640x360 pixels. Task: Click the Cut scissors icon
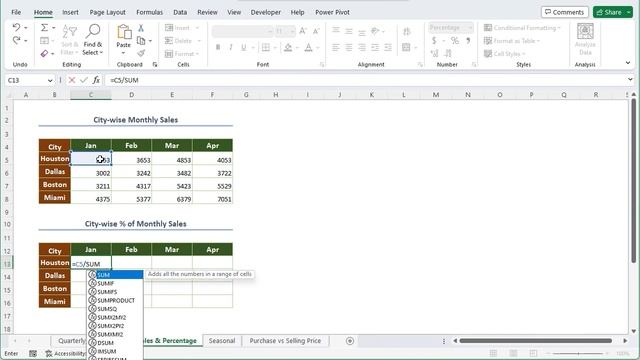pyautogui.click(x=141, y=28)
